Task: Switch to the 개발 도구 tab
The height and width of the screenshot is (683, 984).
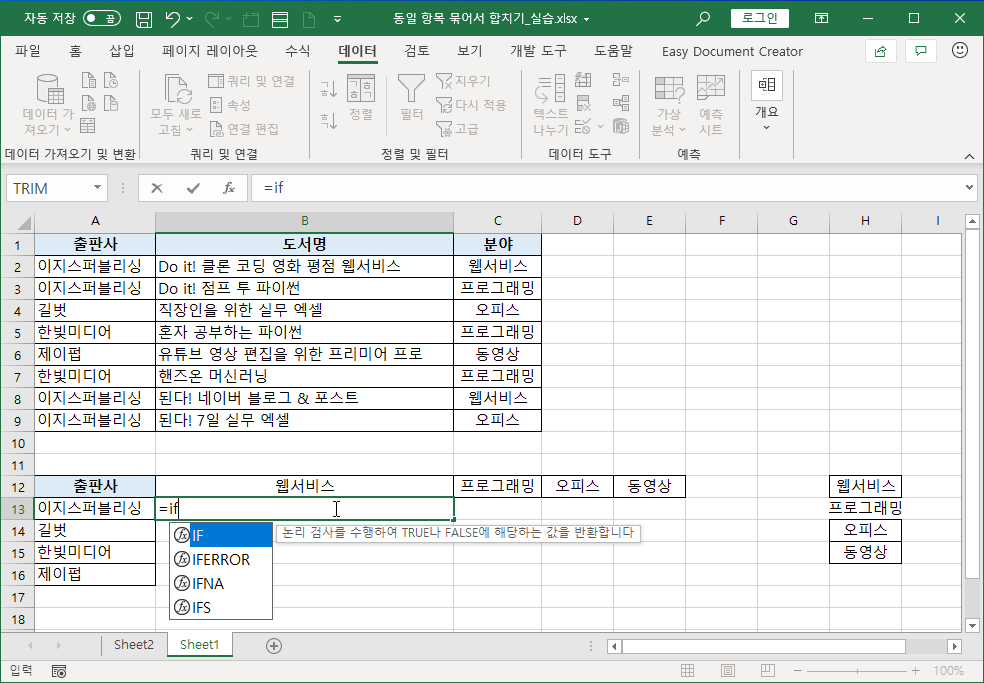Action: [x=538, y=51]
